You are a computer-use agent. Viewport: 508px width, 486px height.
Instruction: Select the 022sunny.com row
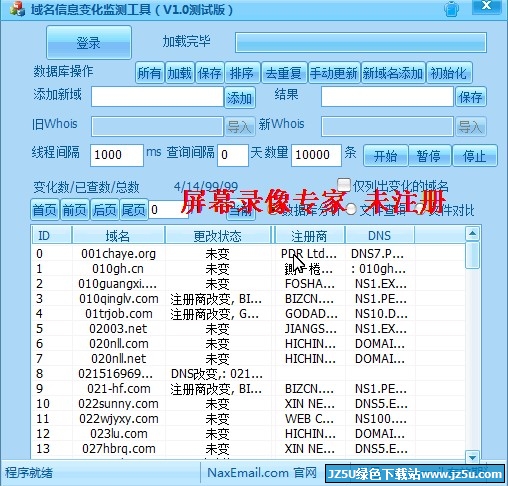[x=248, y=404]
